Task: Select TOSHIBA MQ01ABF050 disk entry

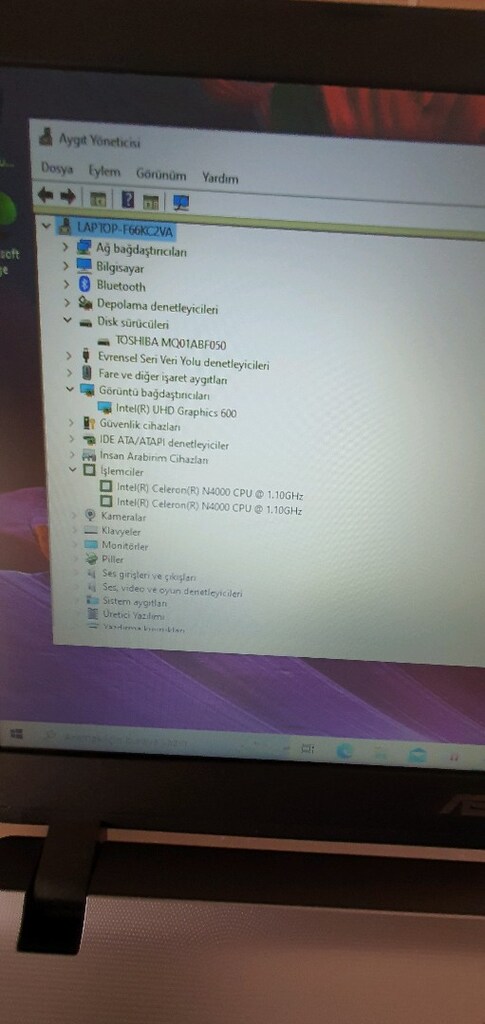Action: (x=171, y=344)
